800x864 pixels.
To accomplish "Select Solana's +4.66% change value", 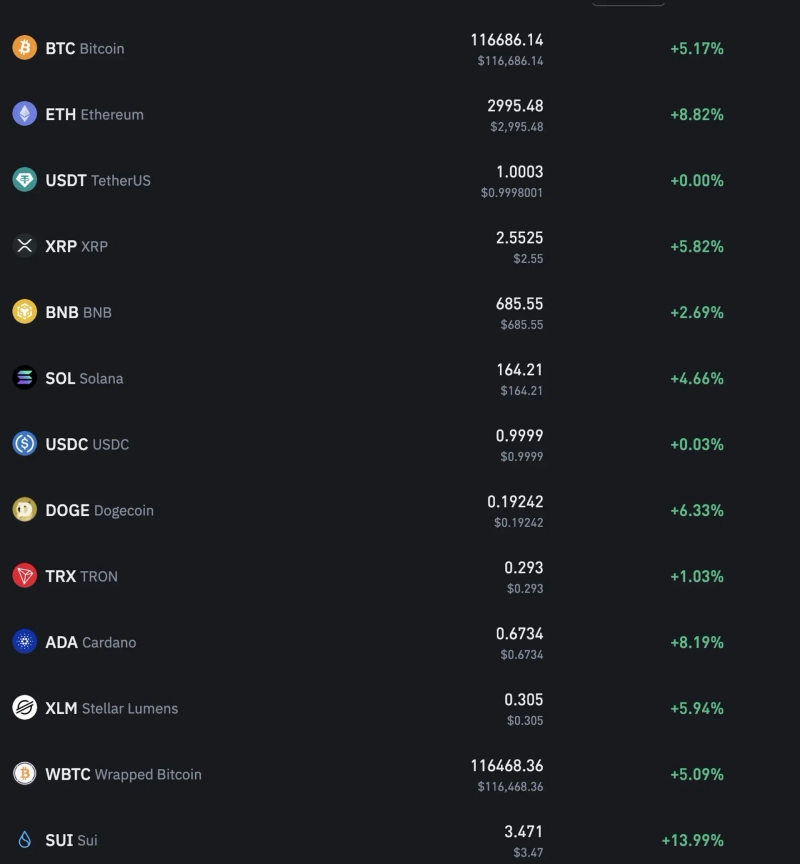I will 696,378.
